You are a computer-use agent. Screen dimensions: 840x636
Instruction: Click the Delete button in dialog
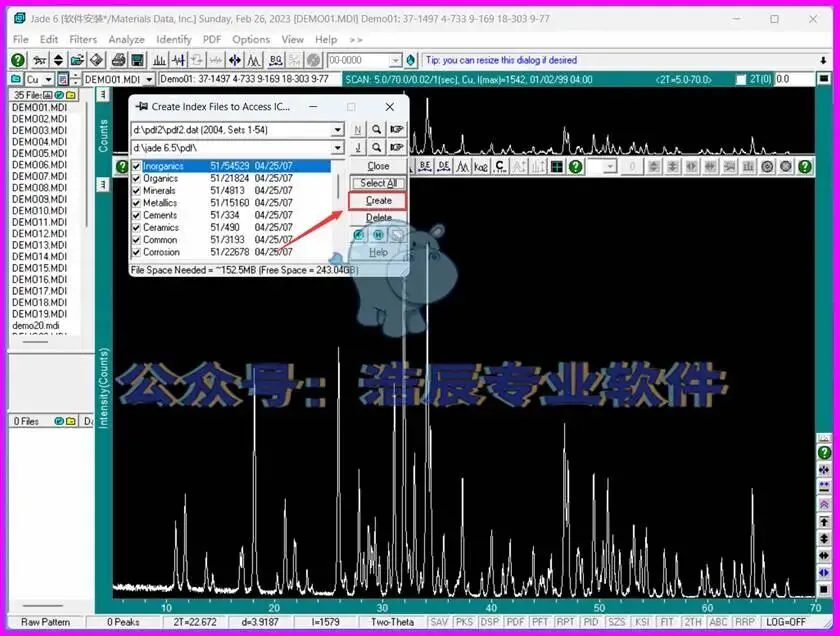point(378,218)
